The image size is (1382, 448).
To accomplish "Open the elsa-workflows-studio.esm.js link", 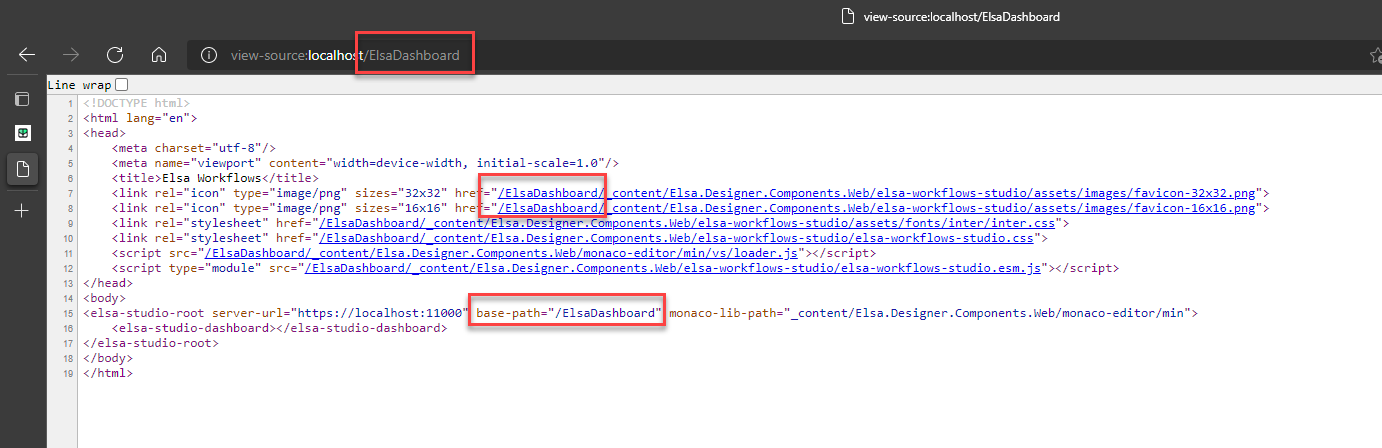I will tap(675, 268).
